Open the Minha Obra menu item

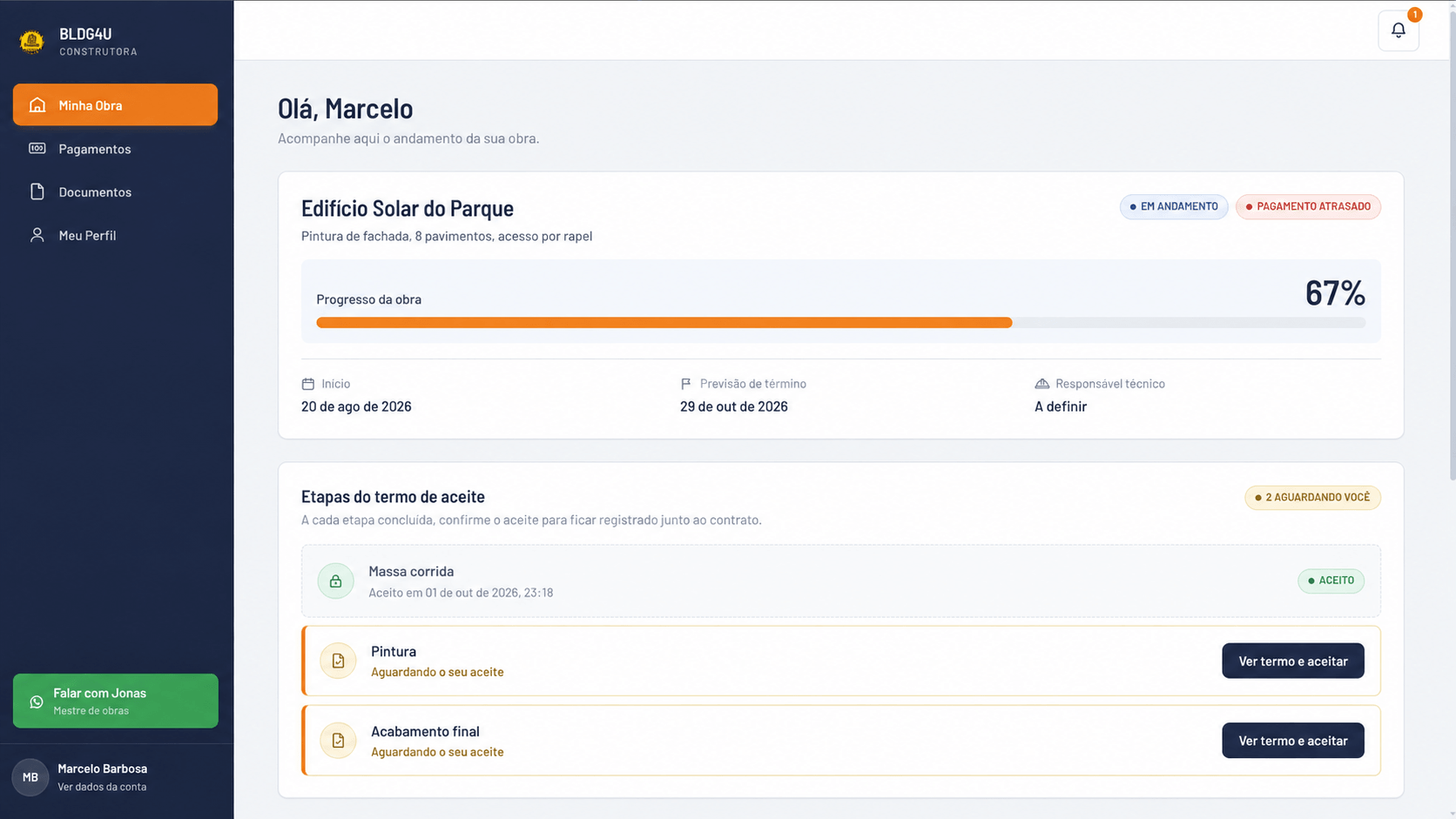[x=115, y=104]
